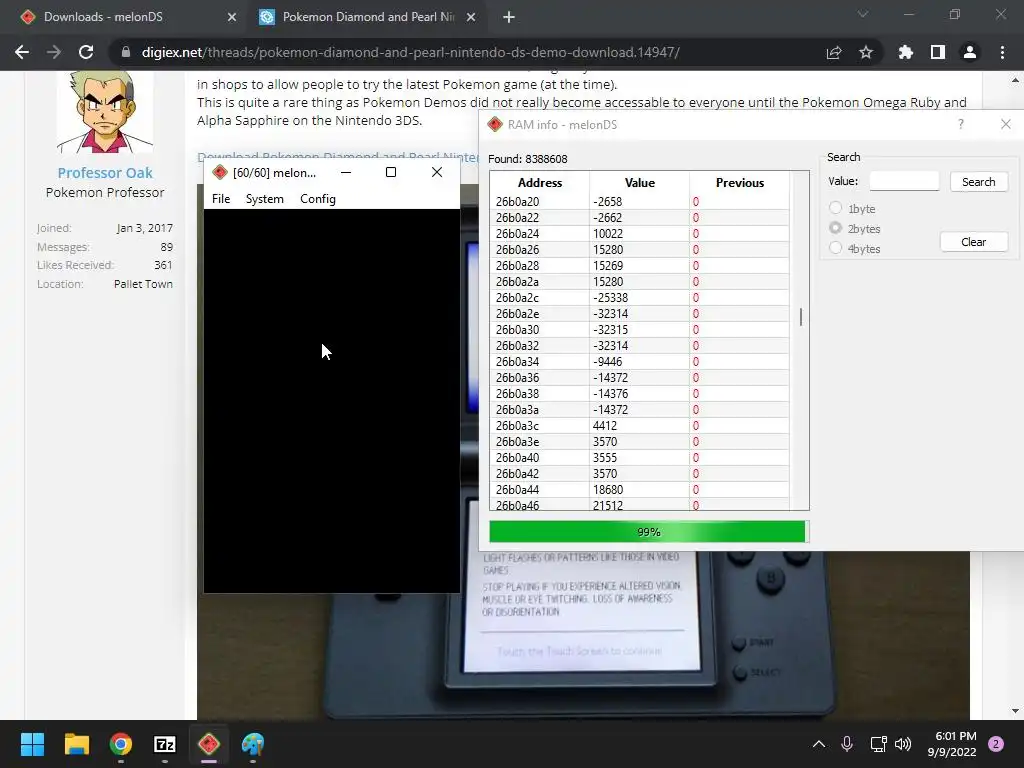Go back using the browser back arrow
This screenshot has width=1024, height=768.
pos(22,52)
